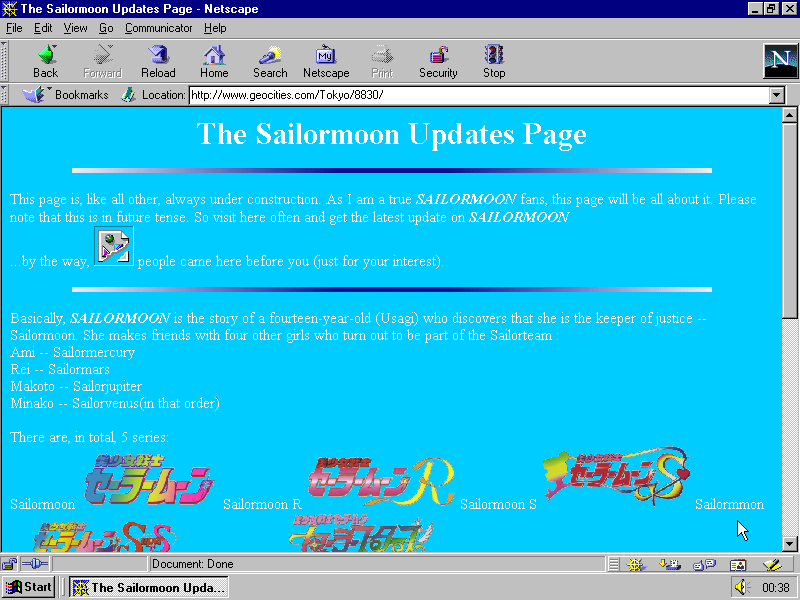Image resolution: width=800 pixels, height=600 pixels.
Task: Open the Communicator menu
Action: (159, 28)
